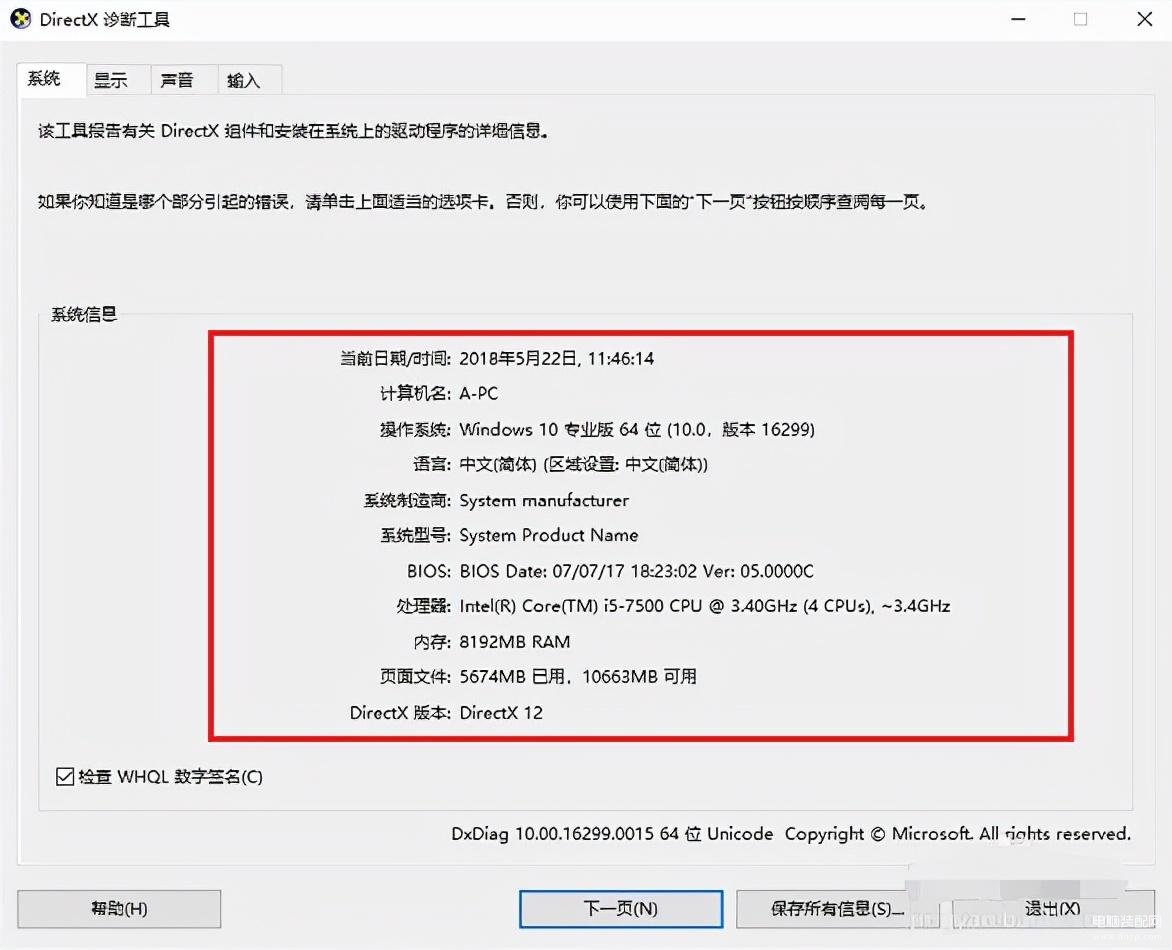Viewport: 1172px width, 950px height.
Task: Toggle the 检查 WHQL 数字签名 checkbox
Action: [65, 777]
